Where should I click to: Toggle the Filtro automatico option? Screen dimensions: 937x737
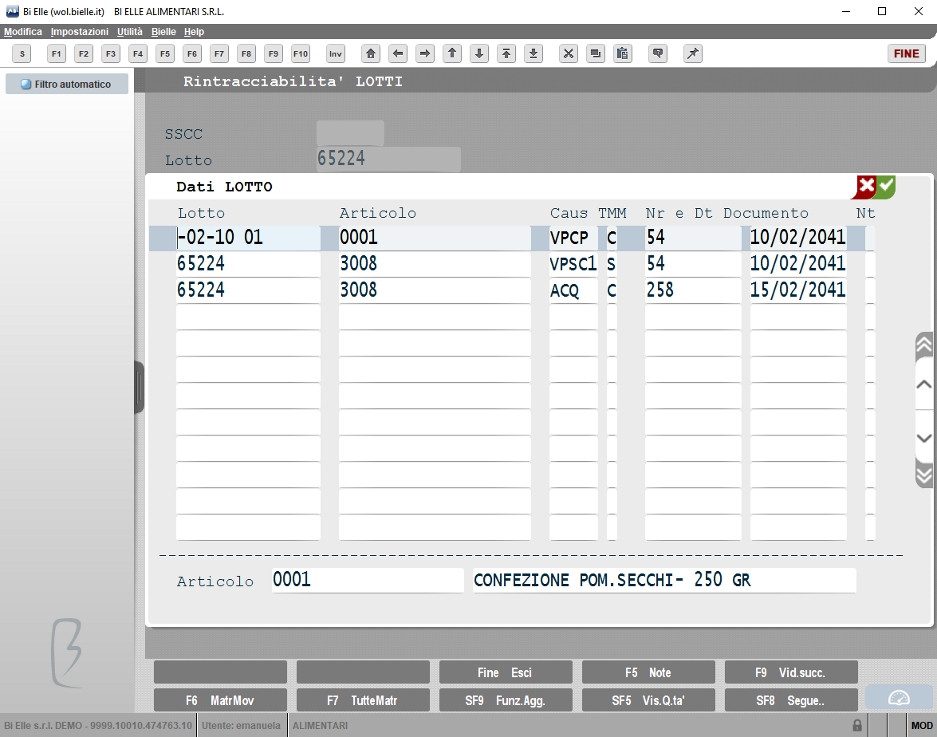click(x=67, y=84)
